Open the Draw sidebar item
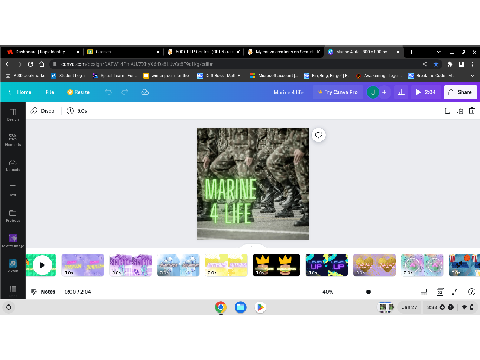 pos(13,190)
